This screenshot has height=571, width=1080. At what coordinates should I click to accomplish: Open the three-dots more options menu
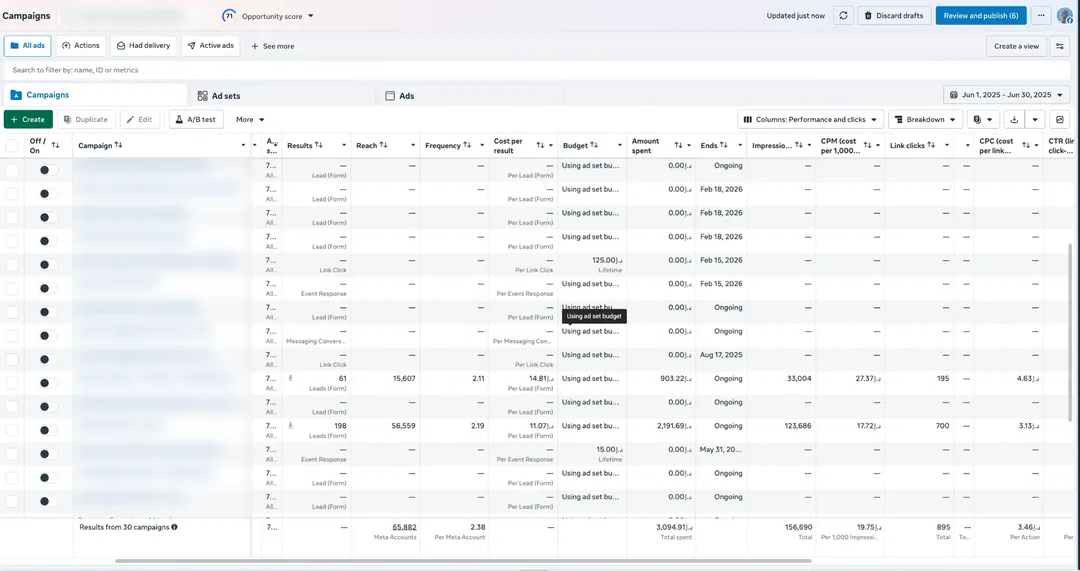click(x=1041, y=16)
